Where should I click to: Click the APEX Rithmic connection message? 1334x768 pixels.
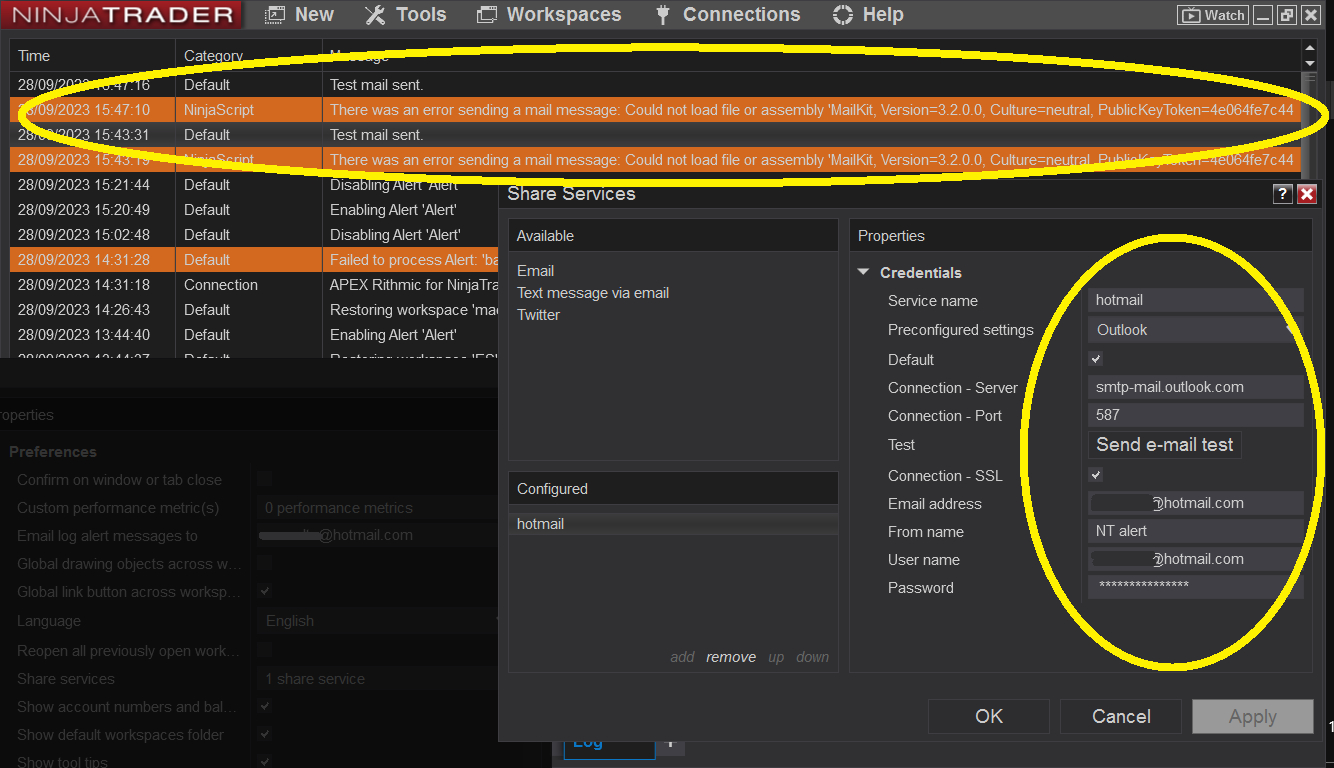[x=414, y=285]
